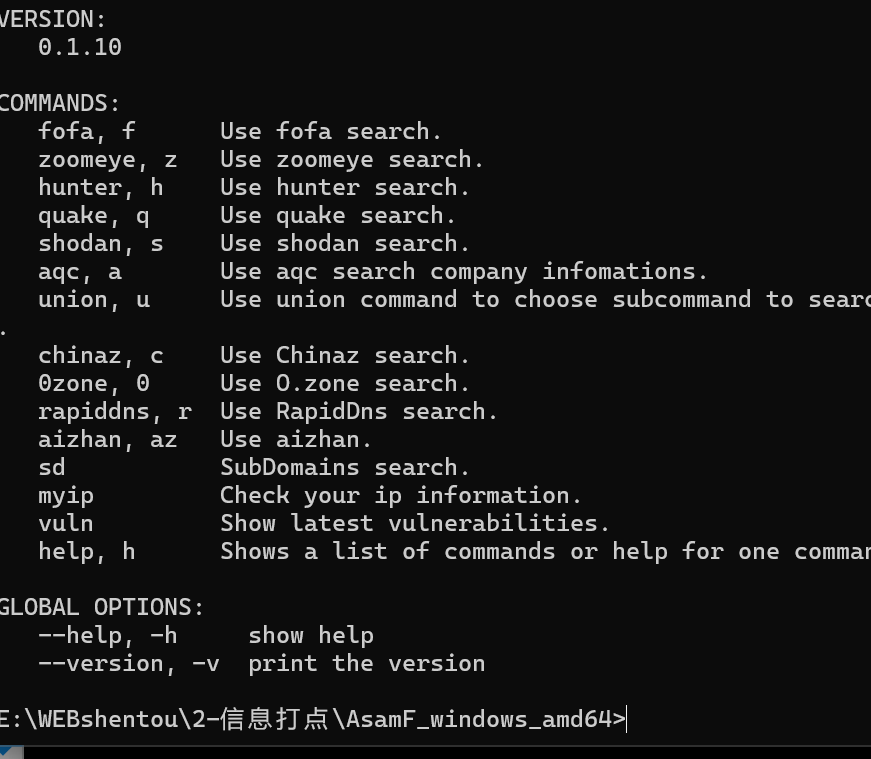
Task: Click the version number 0.1.10
Action: 80,47
